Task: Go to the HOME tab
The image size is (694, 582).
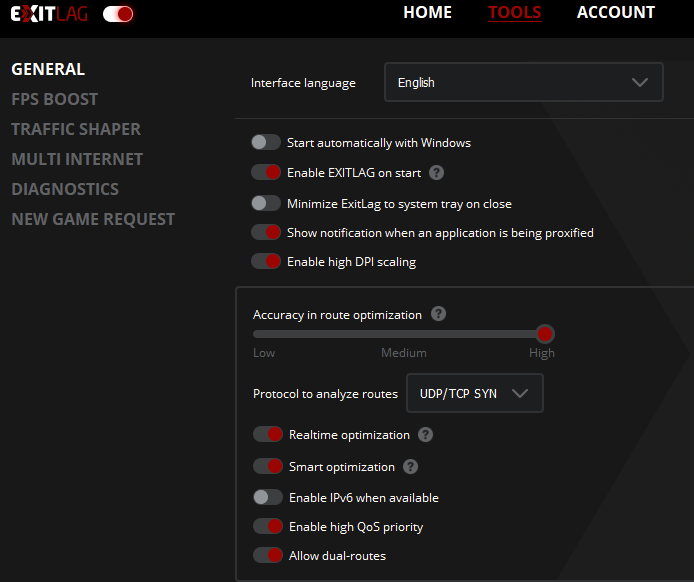Action: 428,12
